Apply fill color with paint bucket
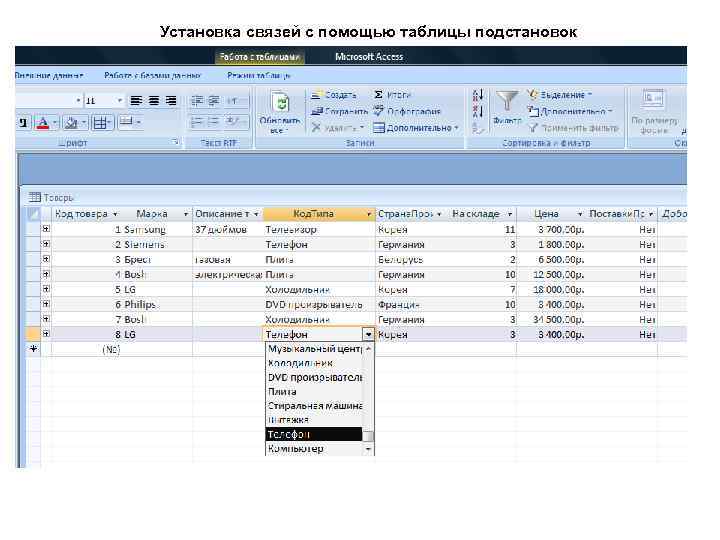The image size is (720, 540). click(x=71, y=123)
